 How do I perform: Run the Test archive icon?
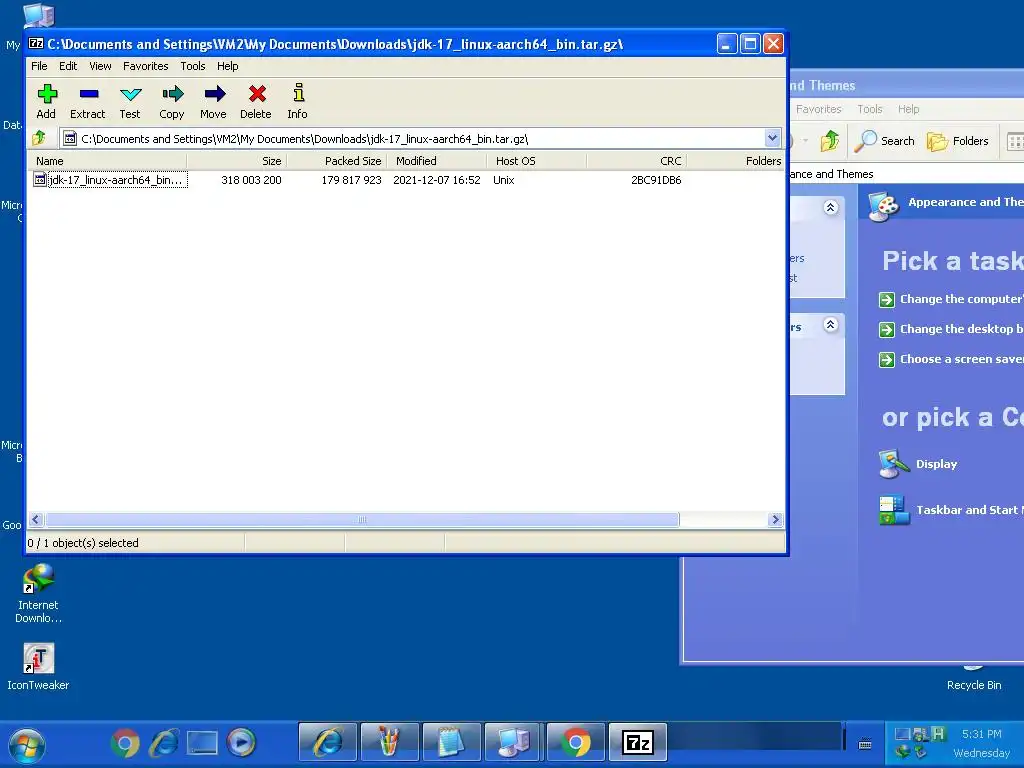tap(130, 101)
